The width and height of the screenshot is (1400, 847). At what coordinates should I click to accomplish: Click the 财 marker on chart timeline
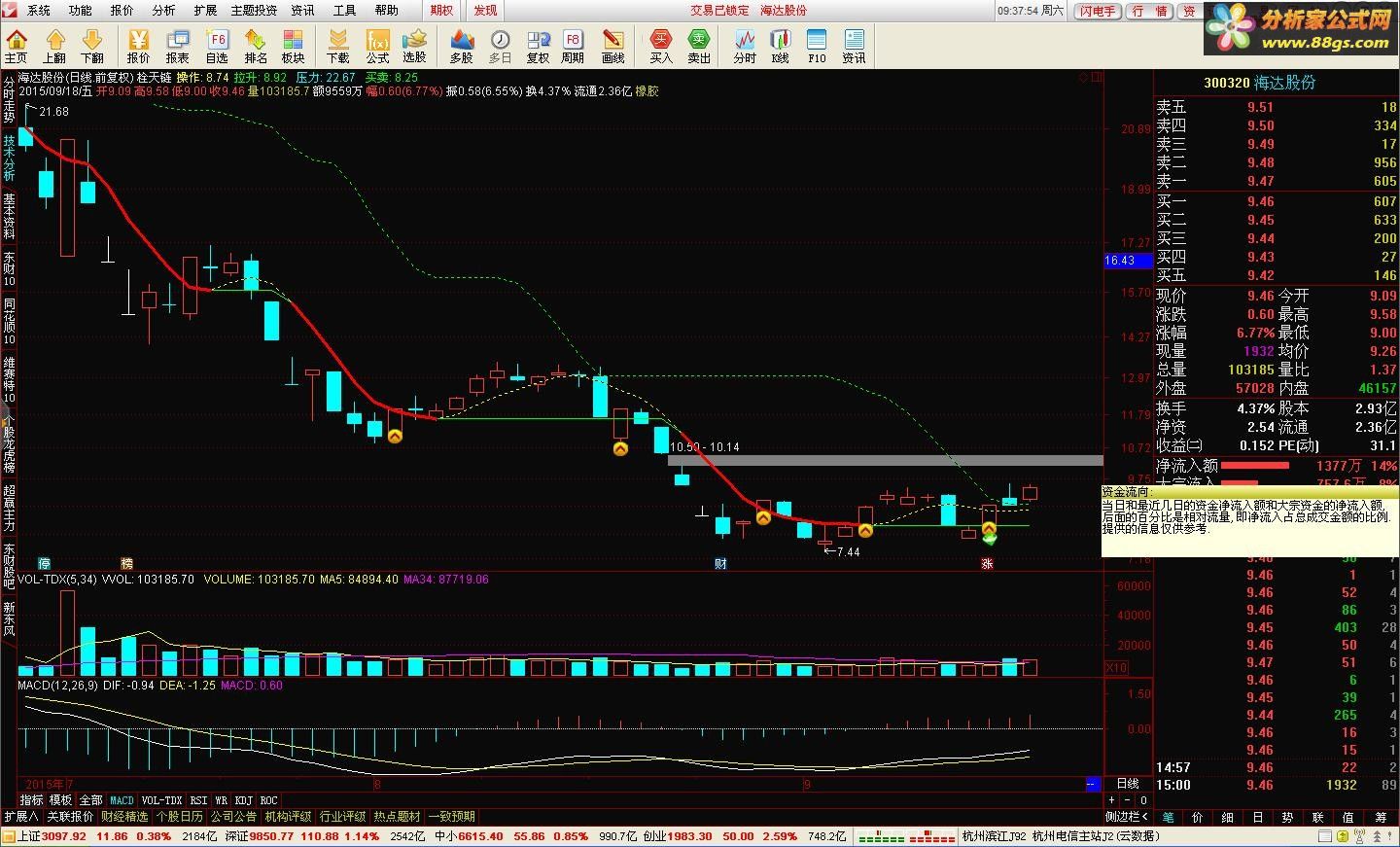click(720, 564)
